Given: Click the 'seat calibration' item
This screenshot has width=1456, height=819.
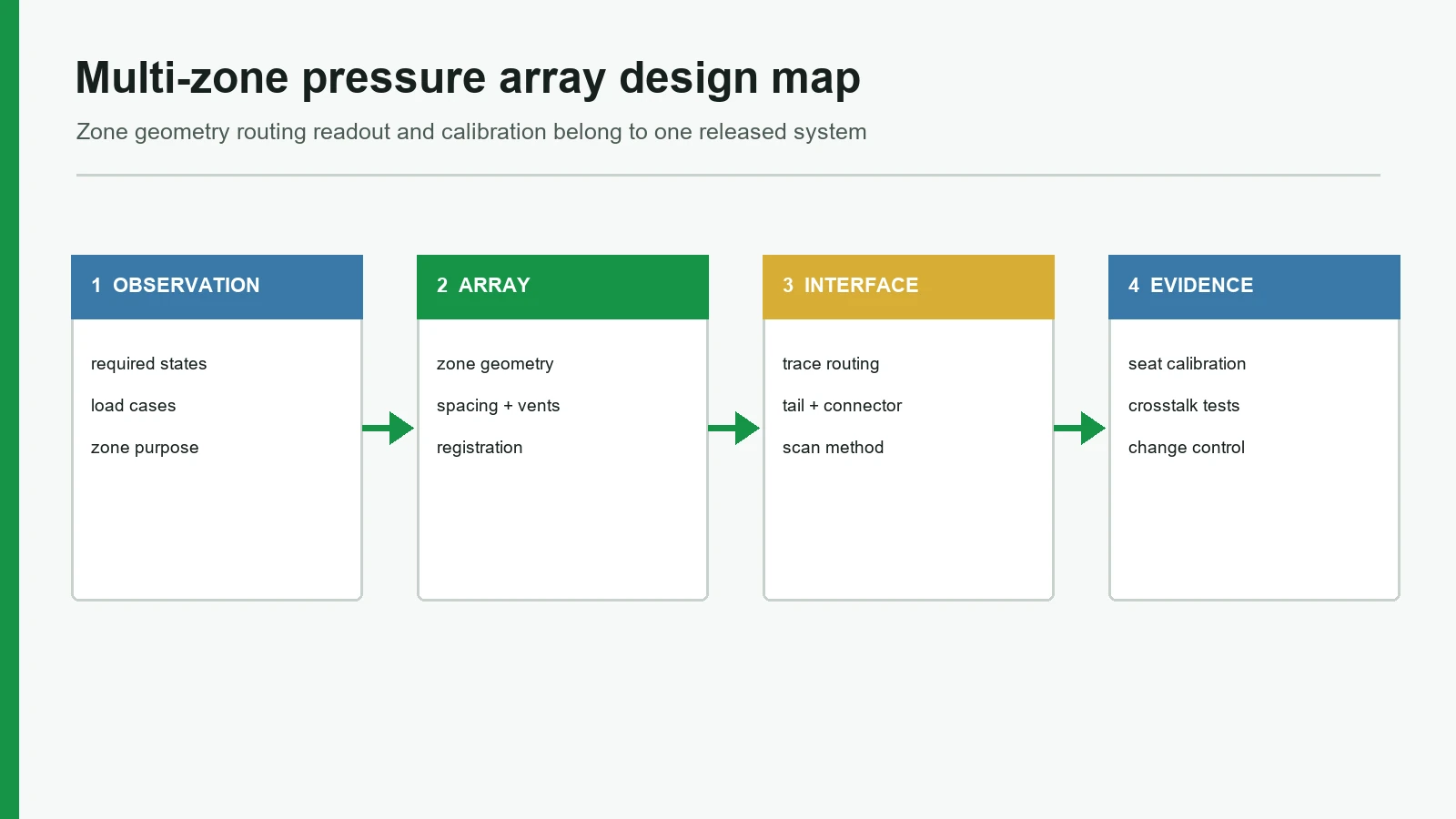Looking at the screenshot, I should coord(1188,364).
